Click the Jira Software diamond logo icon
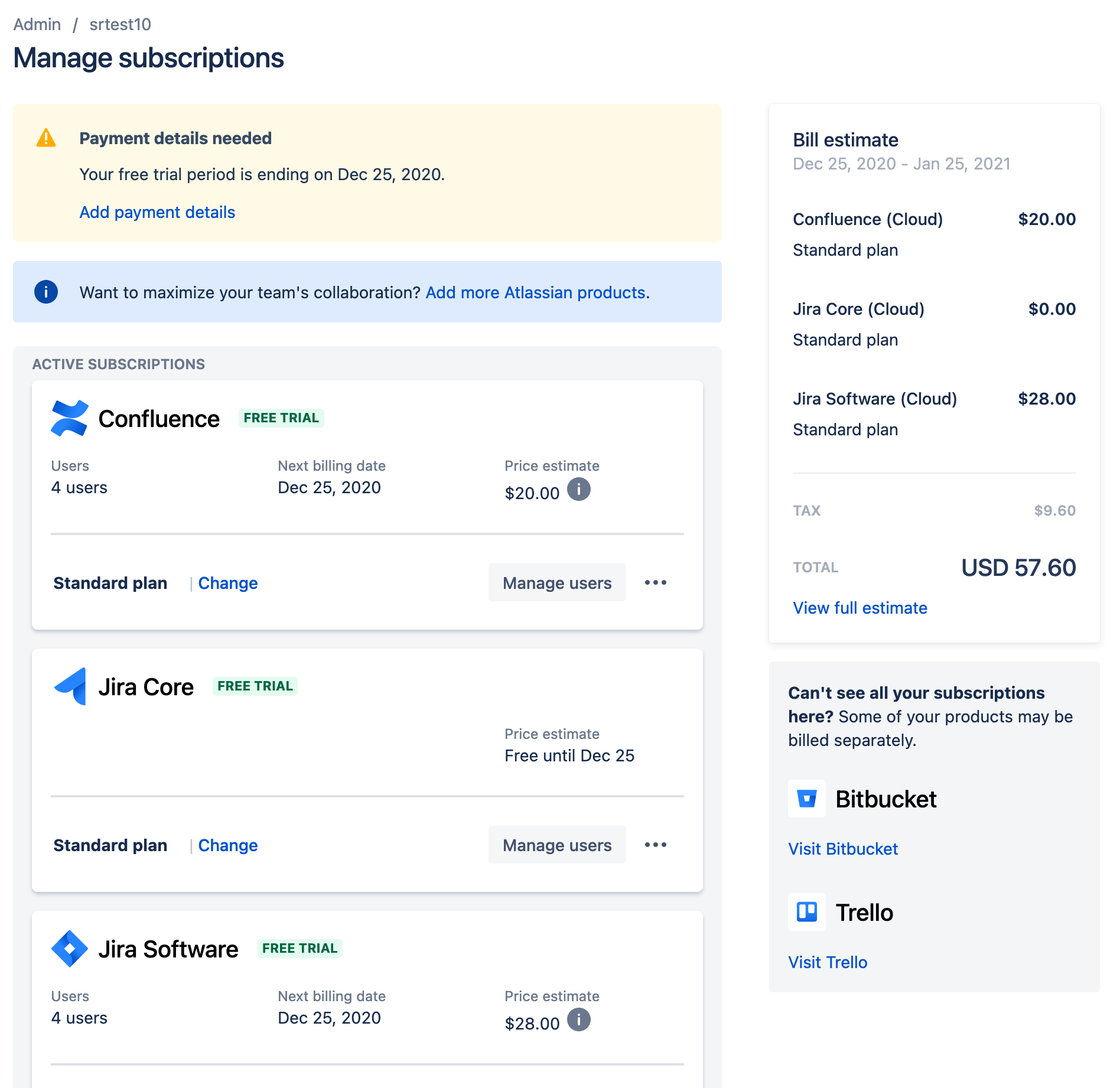Image resolution: width=1120 pixels, height=1088 pixels. pyautogui.click(x=70, y=949)
